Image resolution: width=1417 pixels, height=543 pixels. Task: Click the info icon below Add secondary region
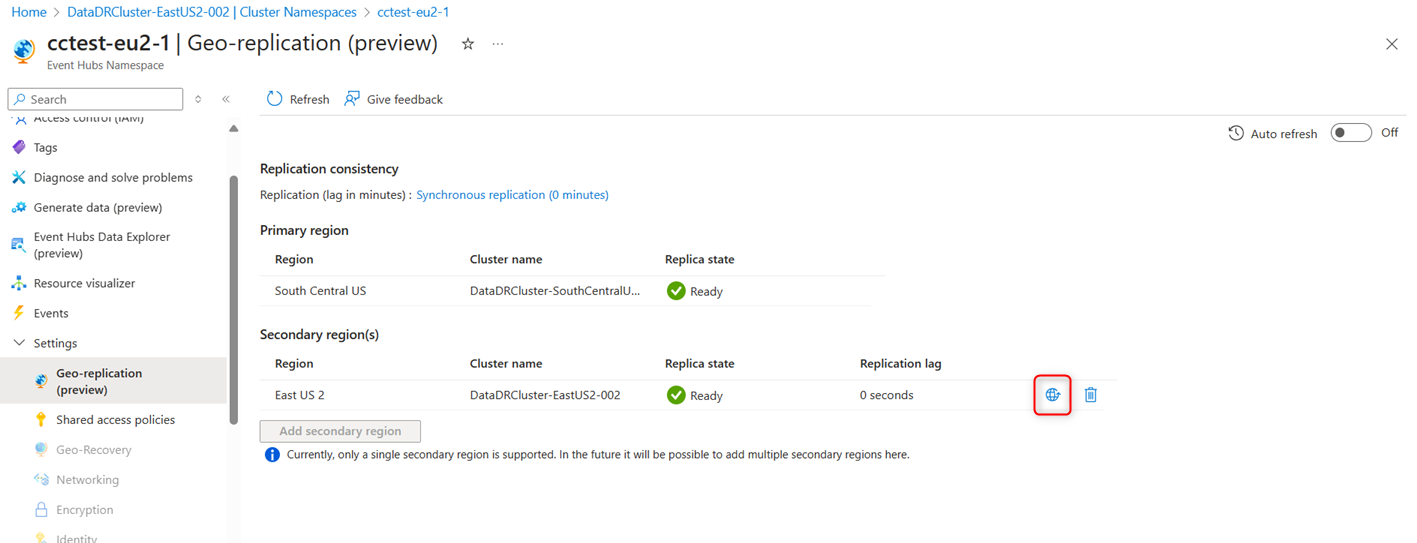pyautogui.click(x=272, y=454)
